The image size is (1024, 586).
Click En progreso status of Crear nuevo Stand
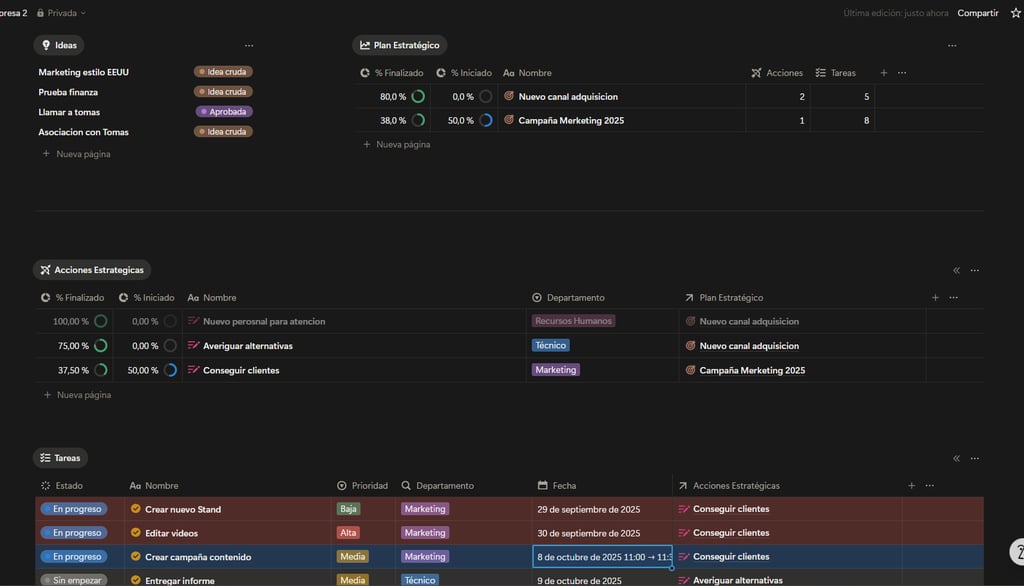pyautogui.click(x=73, y=509)
